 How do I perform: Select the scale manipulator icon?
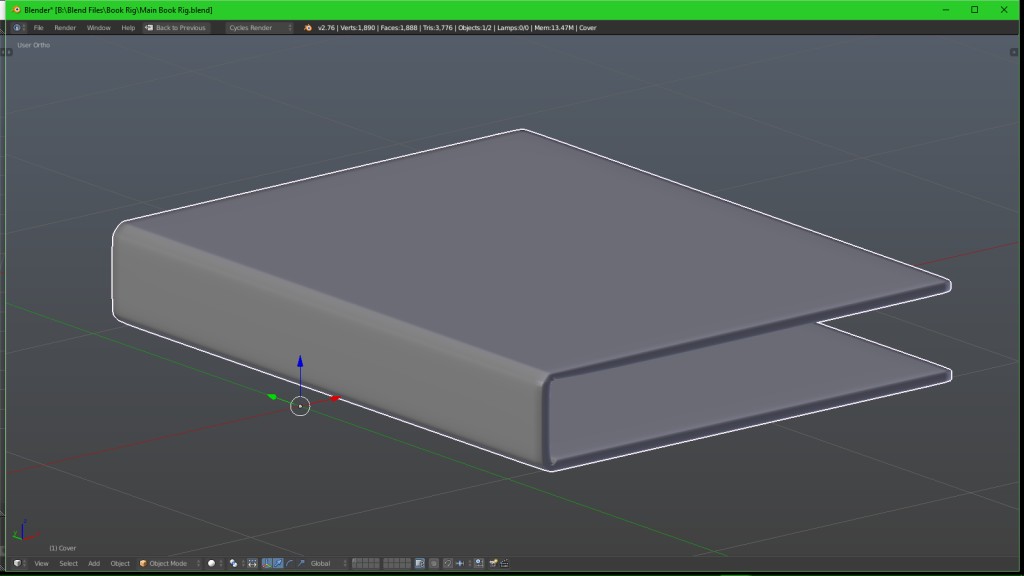point(301,563)
